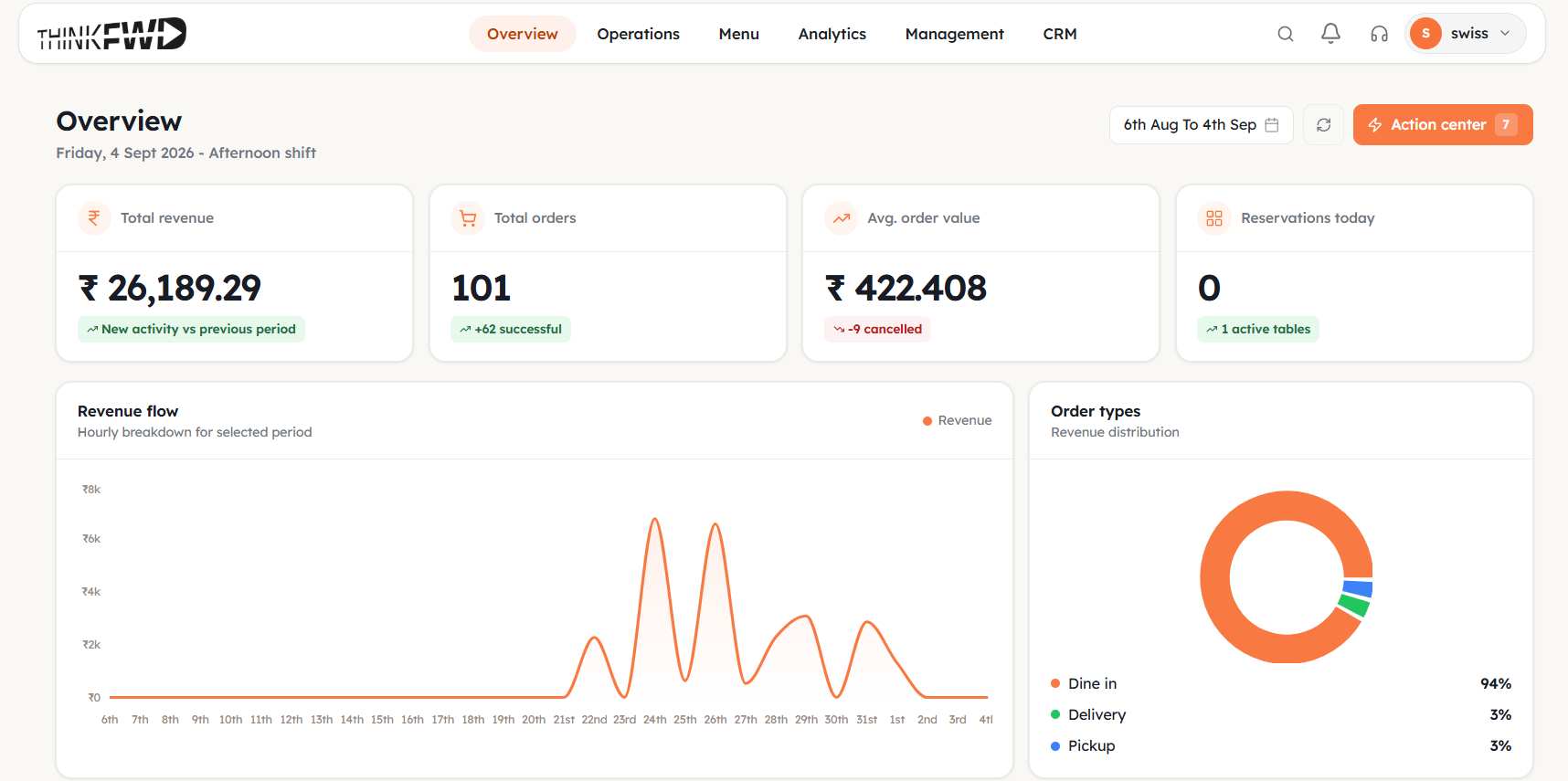Click the 24th peak on revenue chart
The image size is (1568, 781).
[654, 520]
